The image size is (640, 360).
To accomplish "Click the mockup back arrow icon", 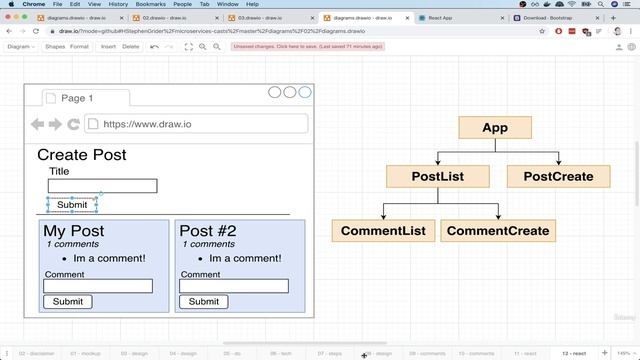I will [38, 124].
